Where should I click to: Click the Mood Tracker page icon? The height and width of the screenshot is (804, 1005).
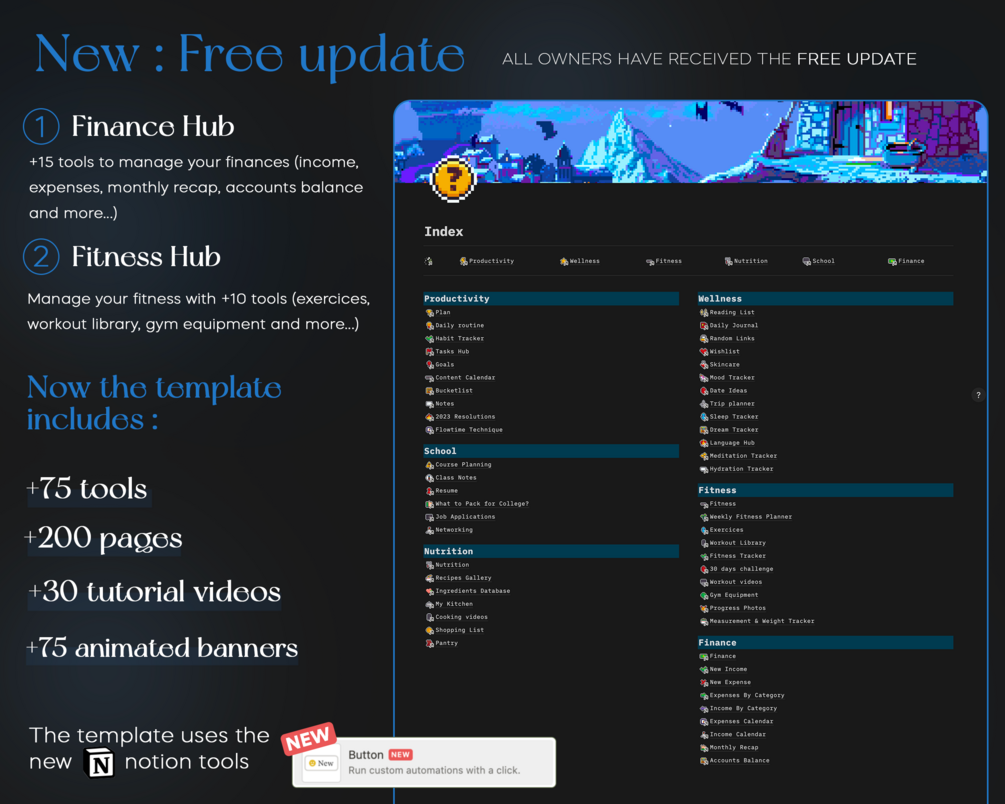point(704,378)
